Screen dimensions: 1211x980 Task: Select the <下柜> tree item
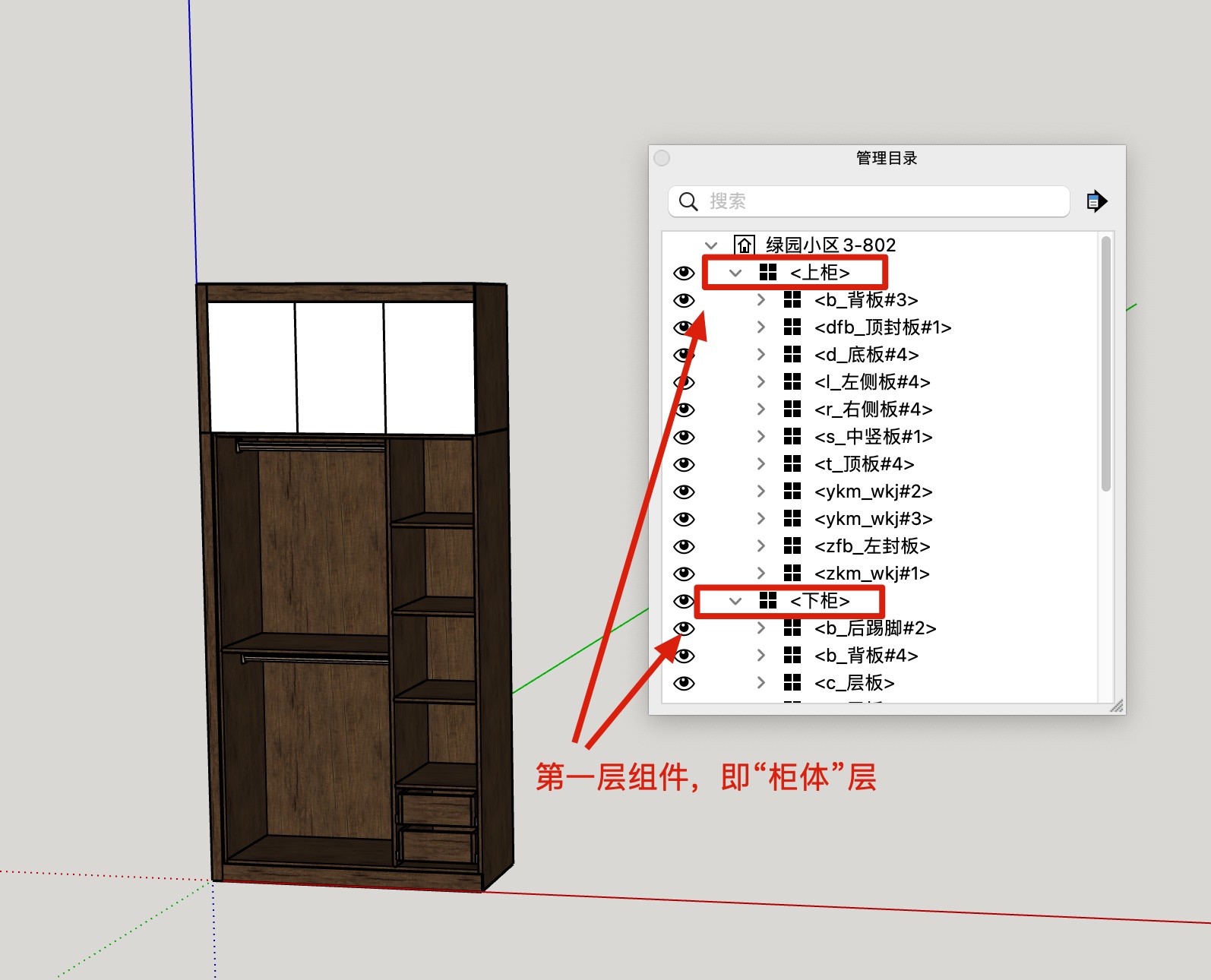pyautogui.click(x=820, y=601)
